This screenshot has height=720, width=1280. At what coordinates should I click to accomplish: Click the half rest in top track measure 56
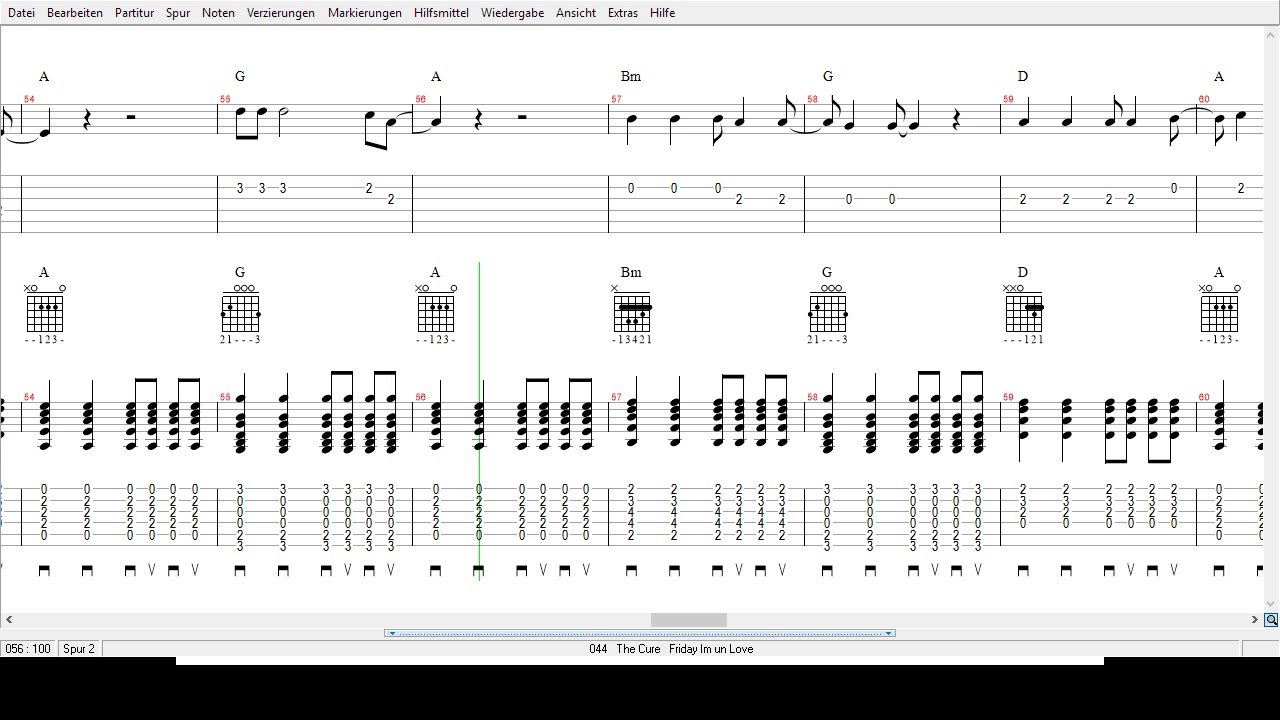pos(523,117)
